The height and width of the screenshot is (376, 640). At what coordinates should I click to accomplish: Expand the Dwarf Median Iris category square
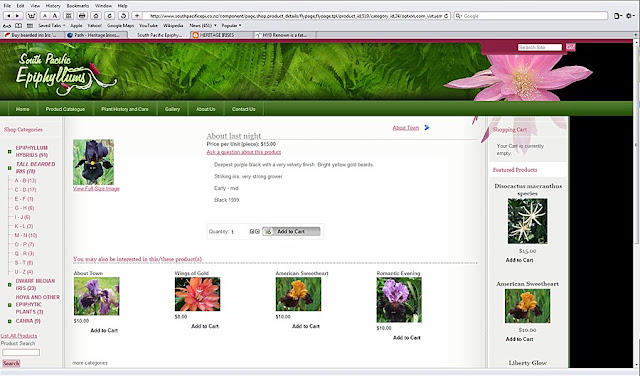tap(9, 285)
